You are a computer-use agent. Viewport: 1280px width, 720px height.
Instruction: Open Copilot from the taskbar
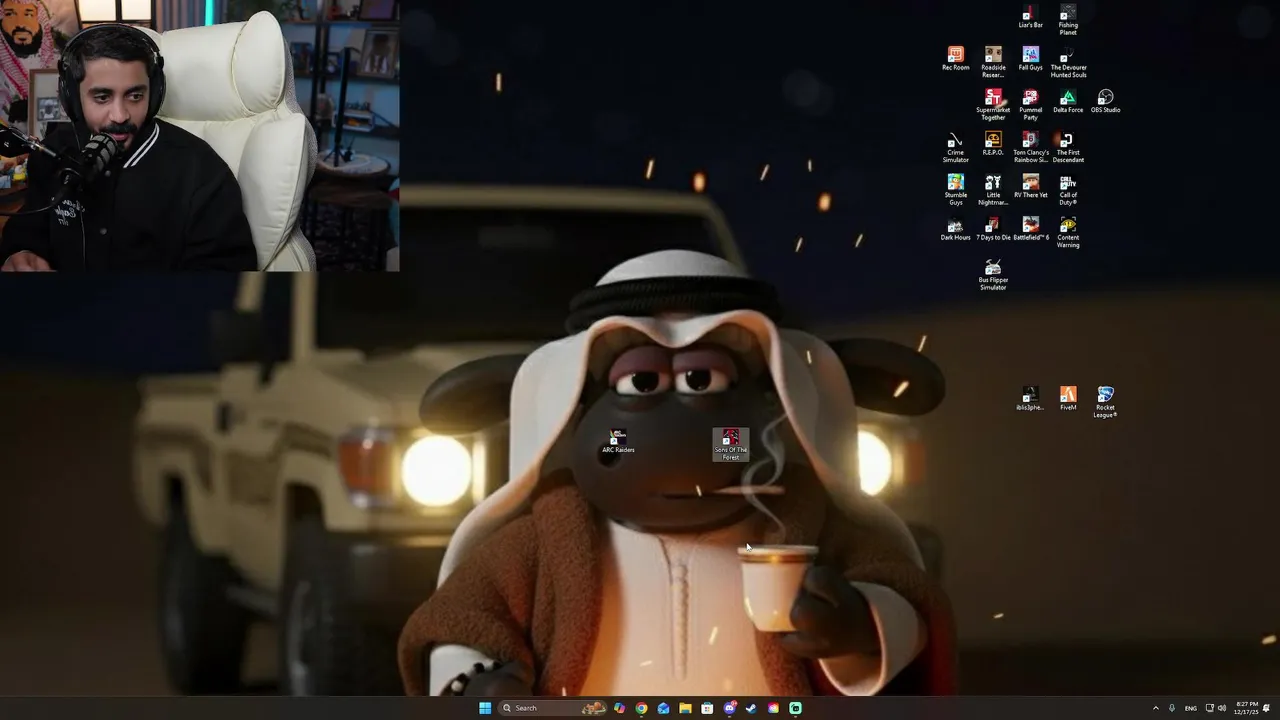click(x=619, y=708)
